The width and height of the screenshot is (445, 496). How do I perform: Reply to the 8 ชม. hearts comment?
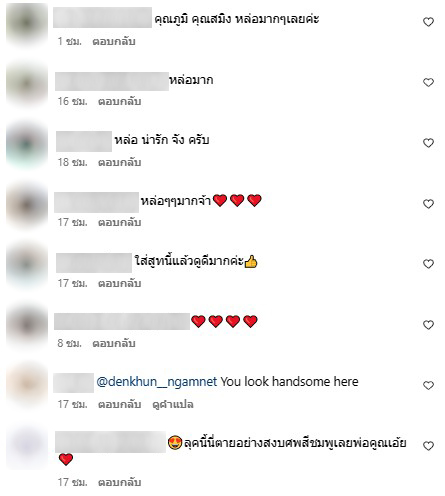click(114, 343)
